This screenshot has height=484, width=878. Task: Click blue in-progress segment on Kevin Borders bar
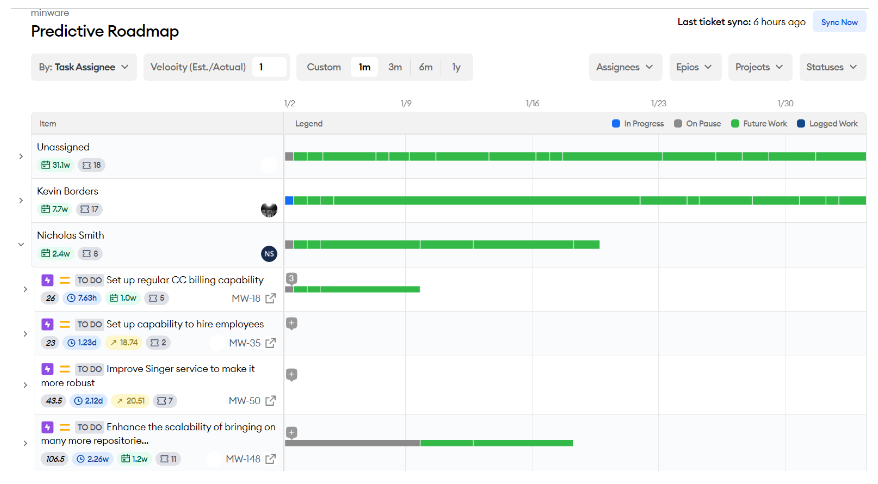289,201
